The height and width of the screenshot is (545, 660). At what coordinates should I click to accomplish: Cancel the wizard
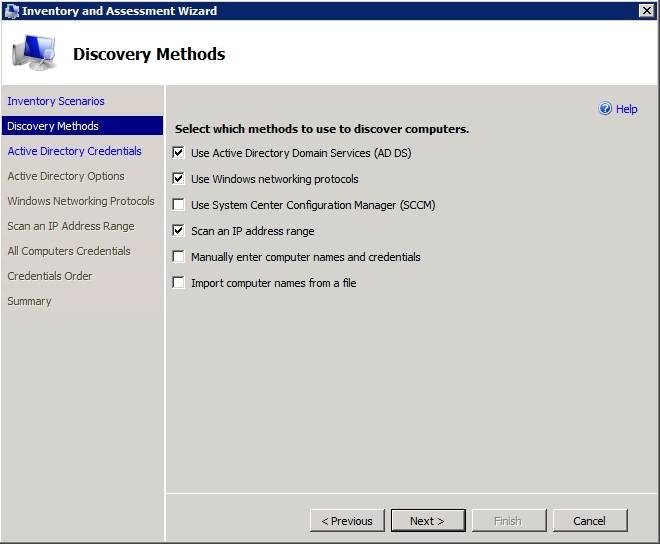point(590,521)
